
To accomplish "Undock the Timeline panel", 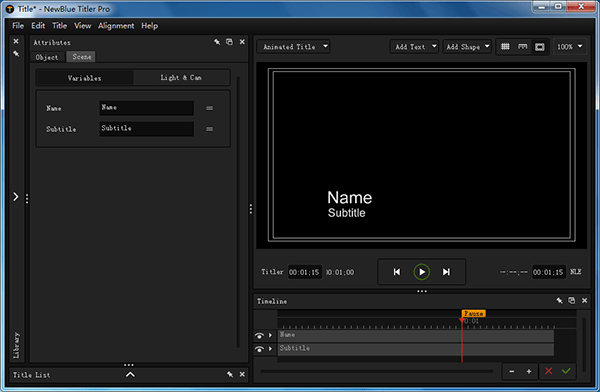I will tap(572, 301).
